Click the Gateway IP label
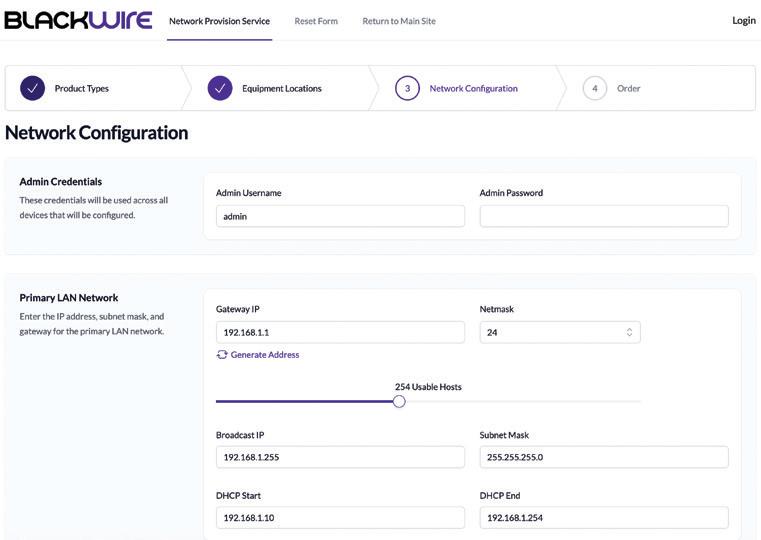The width and height of the screenshot is (761, 540). (x=238, y=309)
